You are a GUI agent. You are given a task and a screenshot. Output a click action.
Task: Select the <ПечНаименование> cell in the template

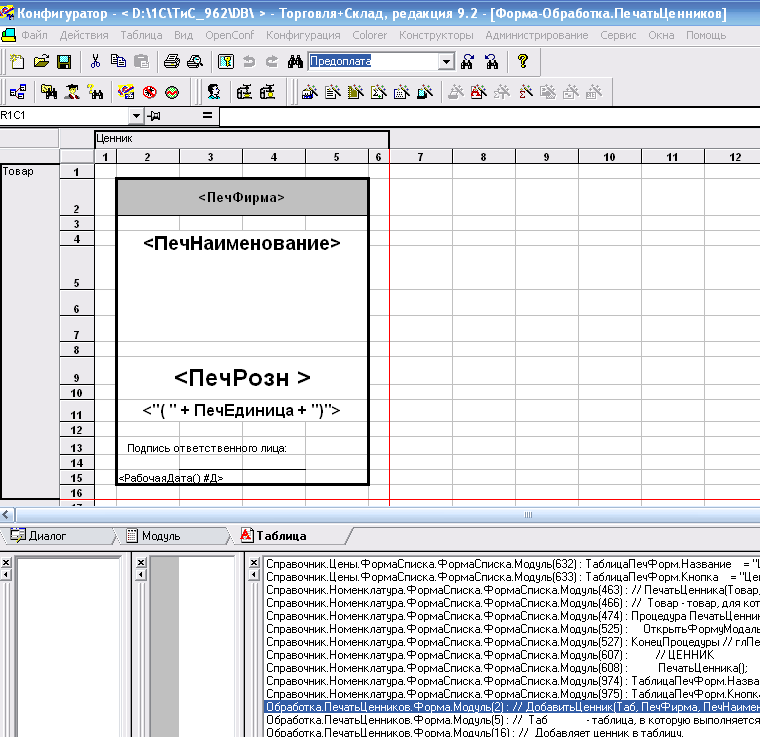click(x=242, y=243)
